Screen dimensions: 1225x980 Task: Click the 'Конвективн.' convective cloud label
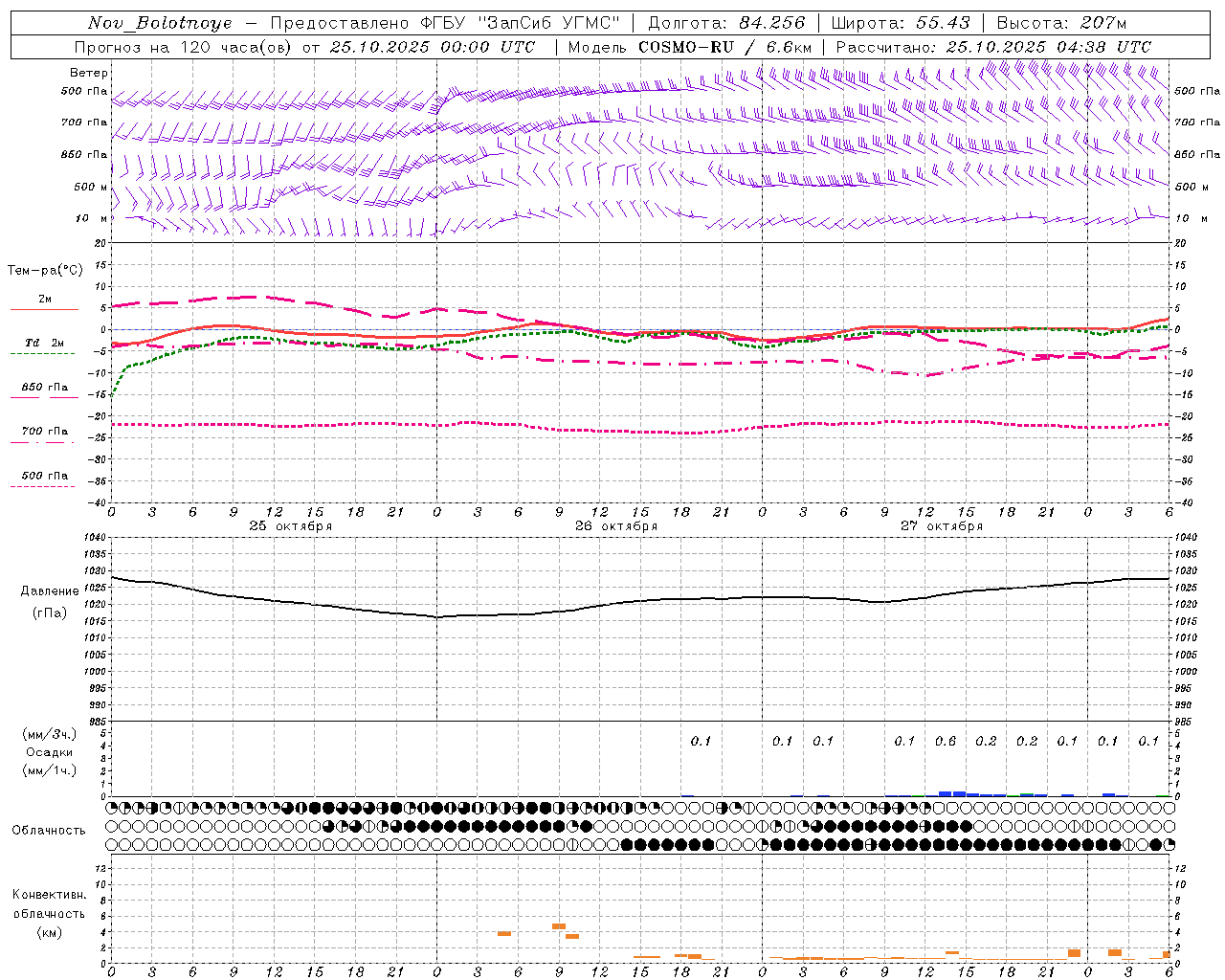pos(50,895)
